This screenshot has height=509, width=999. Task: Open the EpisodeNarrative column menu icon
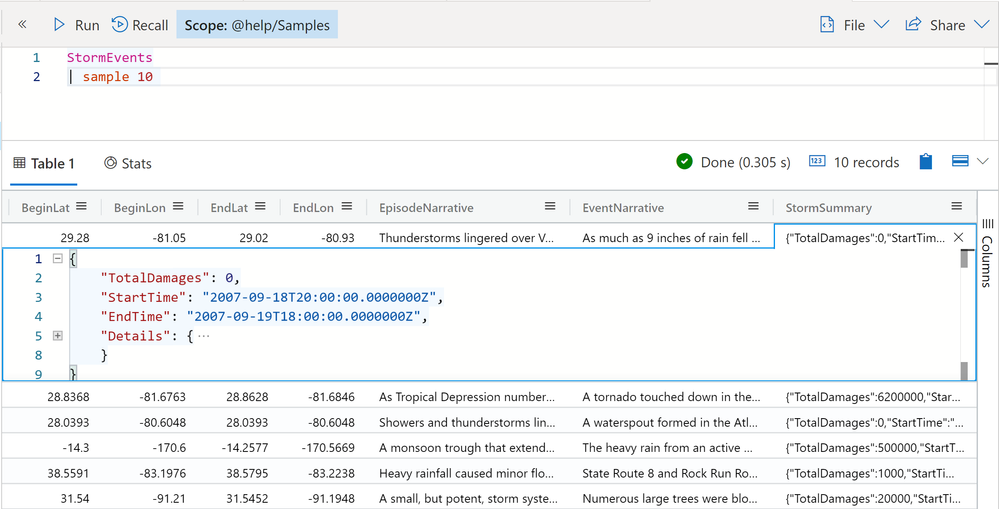click(x=550, y=207)
